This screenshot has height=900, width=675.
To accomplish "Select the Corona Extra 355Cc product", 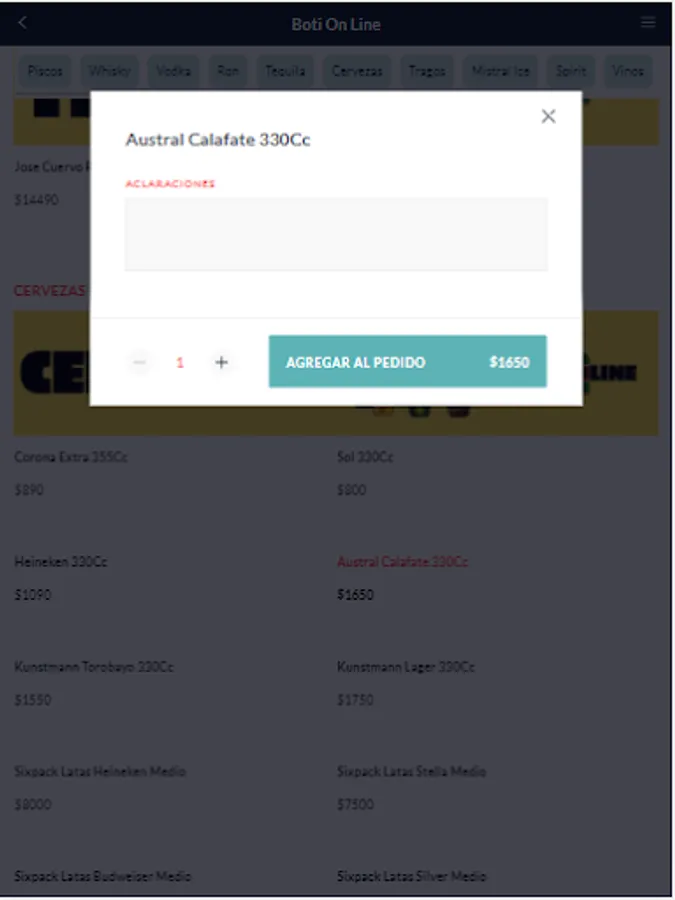I will tap(71, 457).
